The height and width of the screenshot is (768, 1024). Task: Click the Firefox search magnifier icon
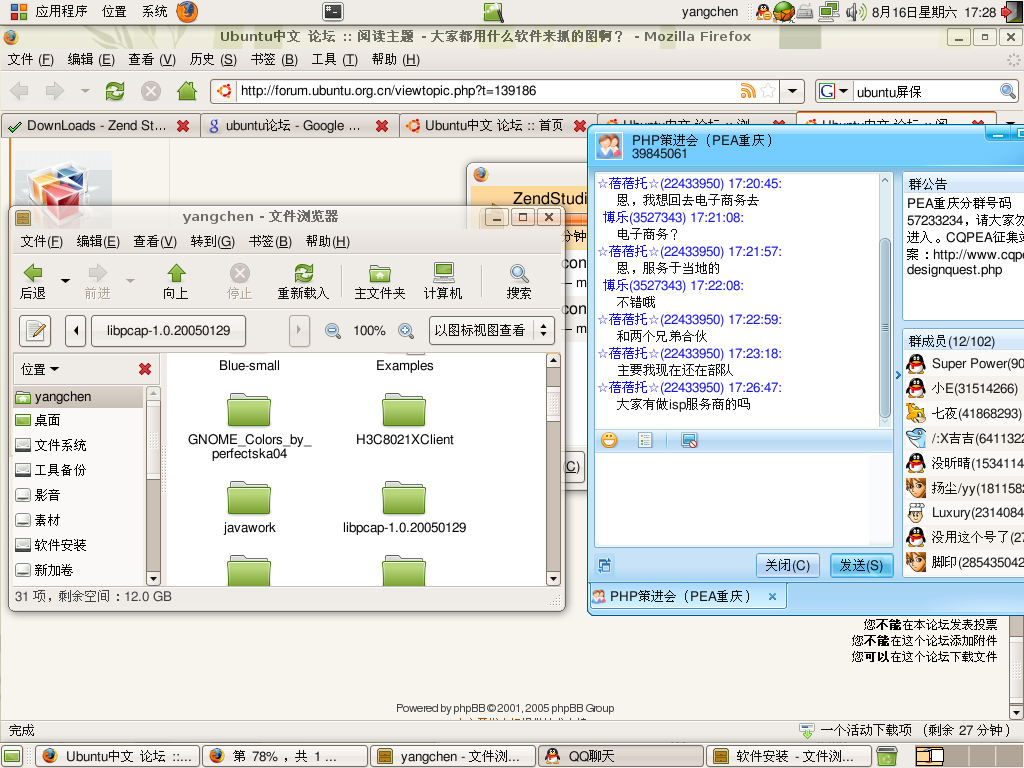tap(1008, 91)
